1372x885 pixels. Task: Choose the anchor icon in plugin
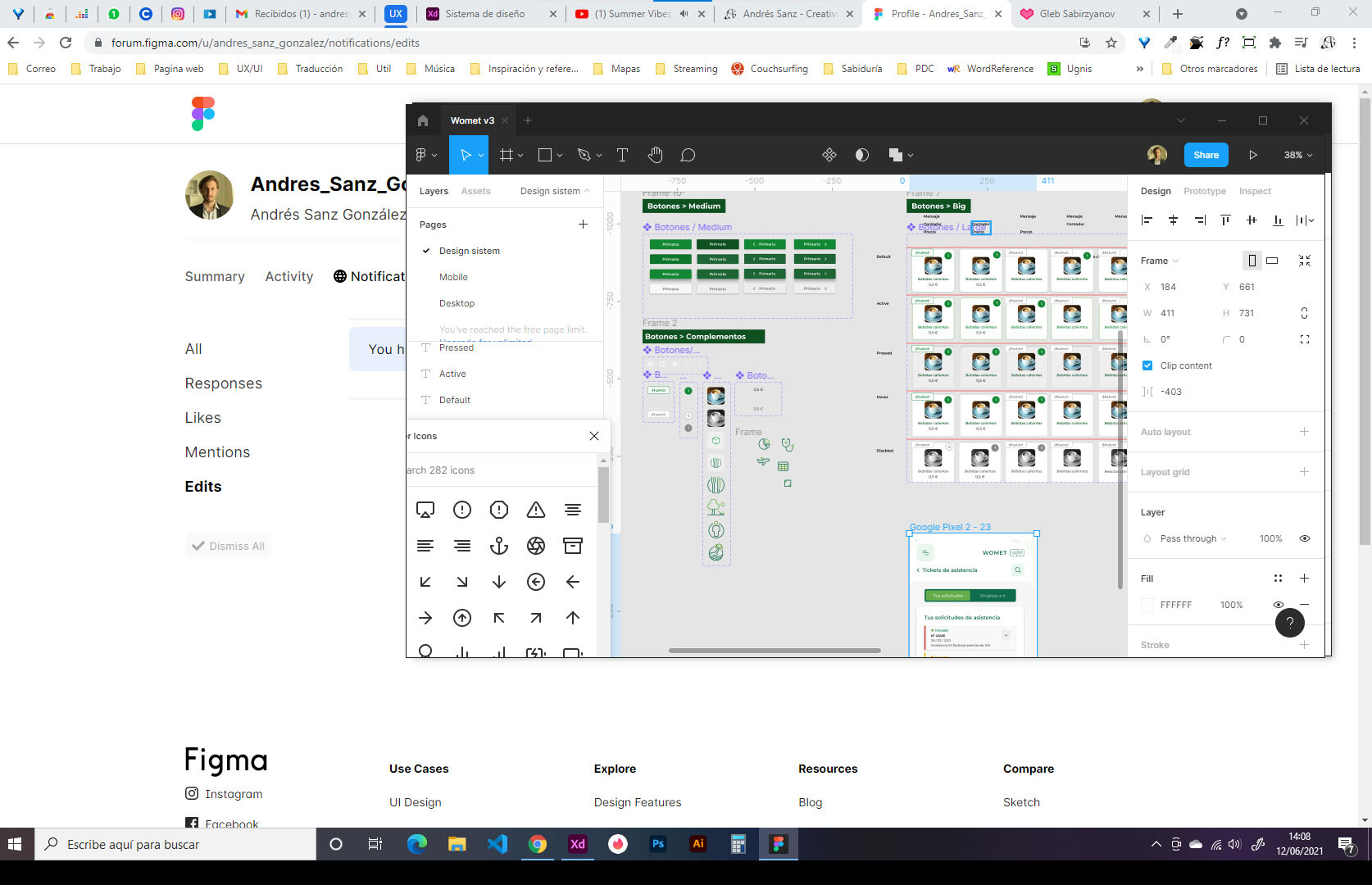(499, 546)
